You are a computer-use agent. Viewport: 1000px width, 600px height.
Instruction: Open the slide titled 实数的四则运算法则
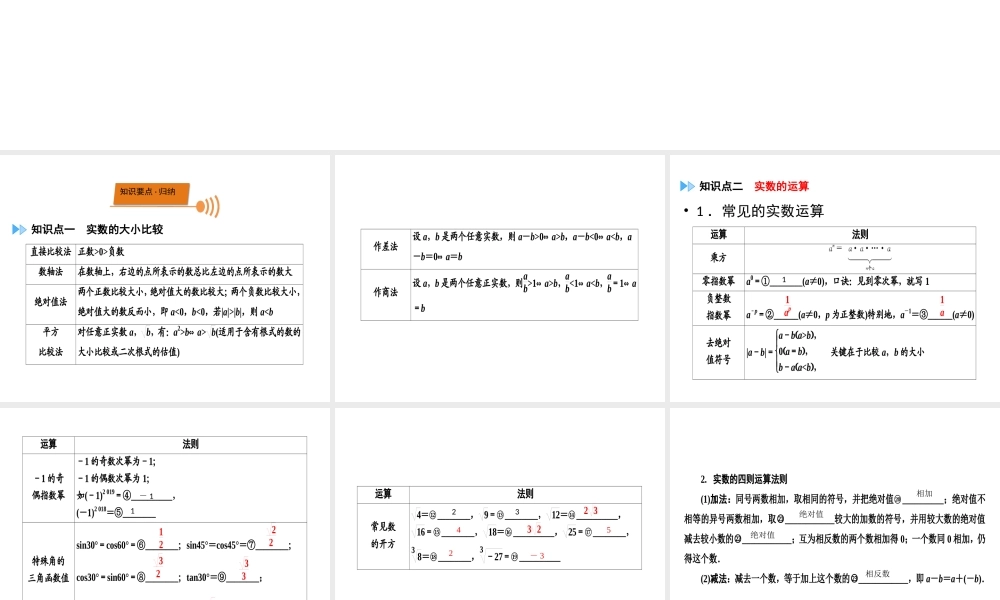(835, 504)
